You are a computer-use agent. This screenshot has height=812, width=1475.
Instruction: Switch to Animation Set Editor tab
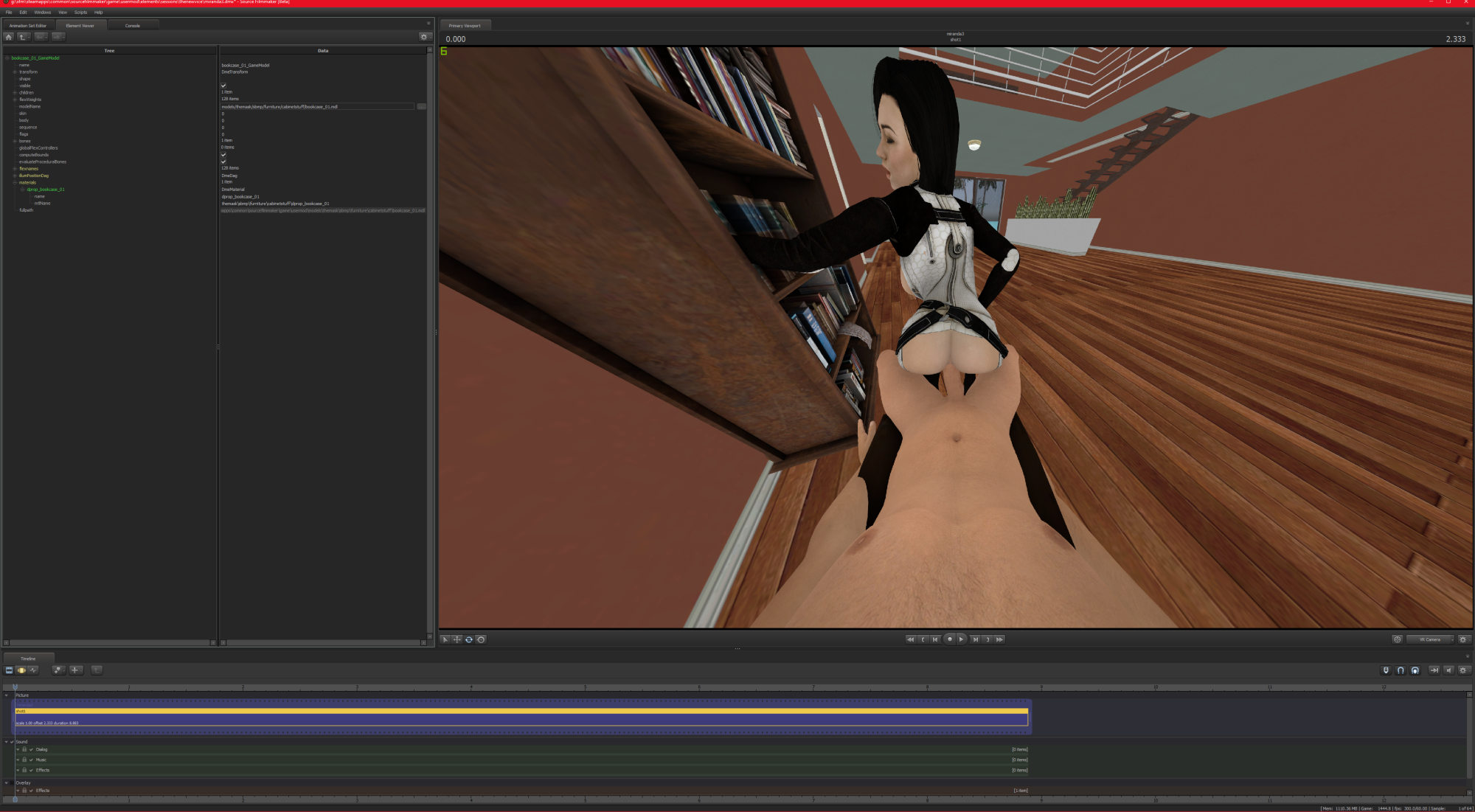tap(28, 26)
